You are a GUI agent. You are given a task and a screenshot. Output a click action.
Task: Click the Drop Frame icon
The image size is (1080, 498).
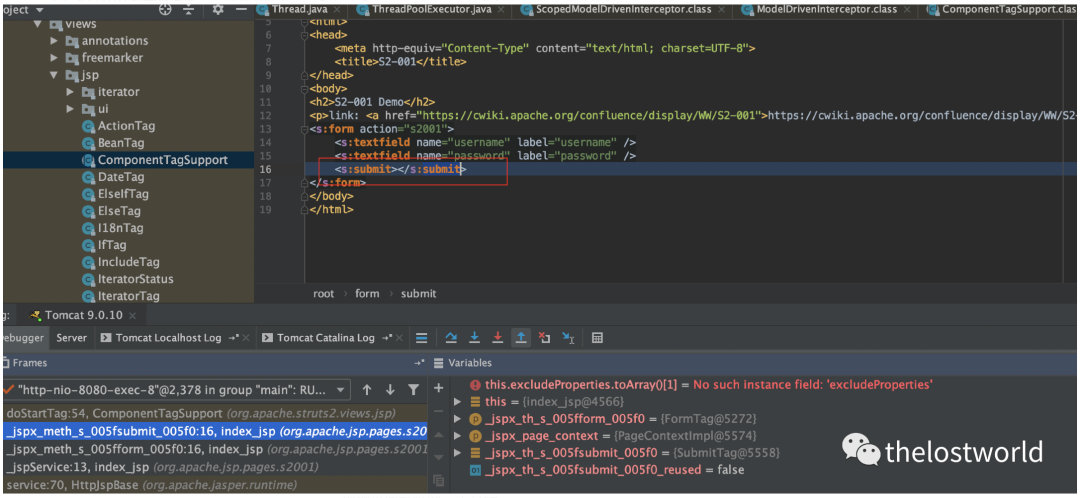pos(544,338)
